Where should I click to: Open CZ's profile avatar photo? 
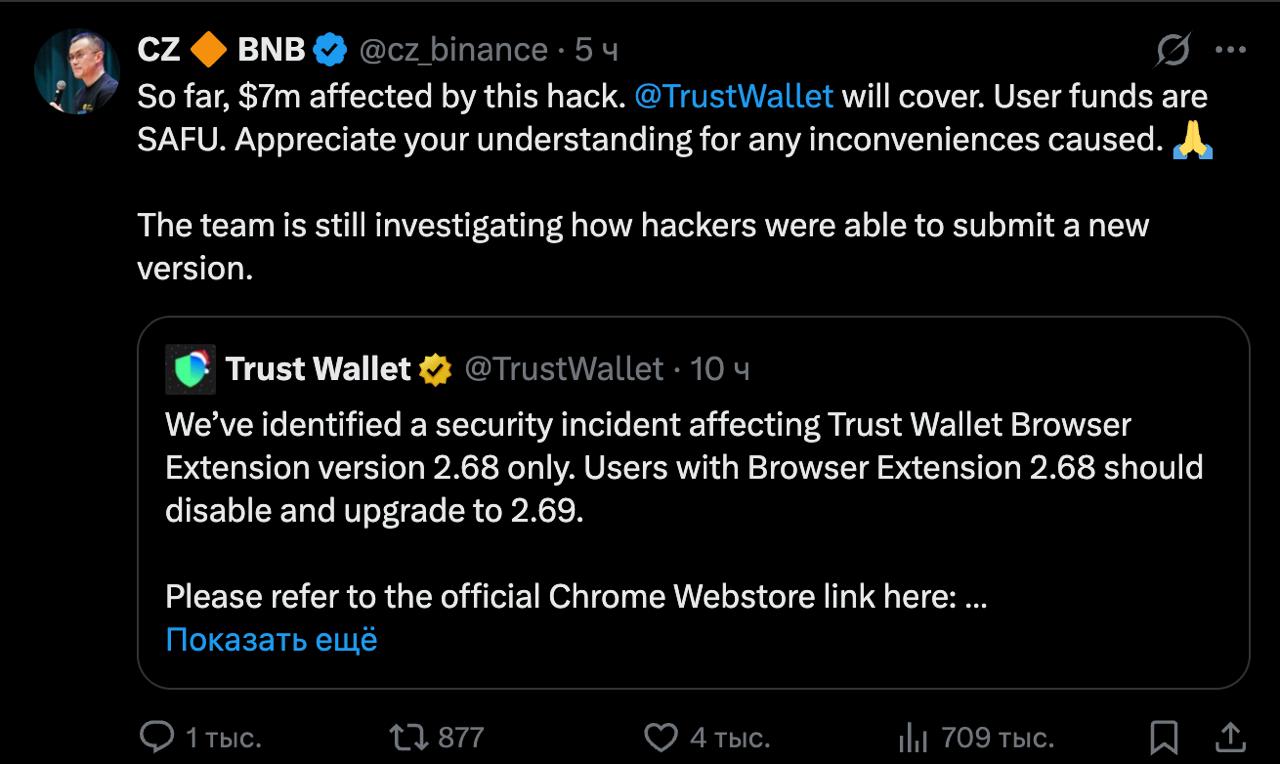coord(77,71)
